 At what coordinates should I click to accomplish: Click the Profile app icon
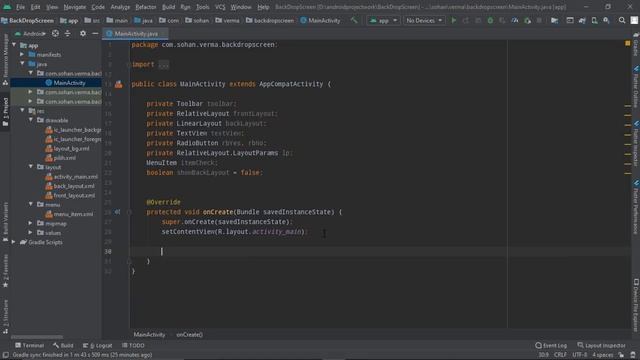[x=515, y=20]
